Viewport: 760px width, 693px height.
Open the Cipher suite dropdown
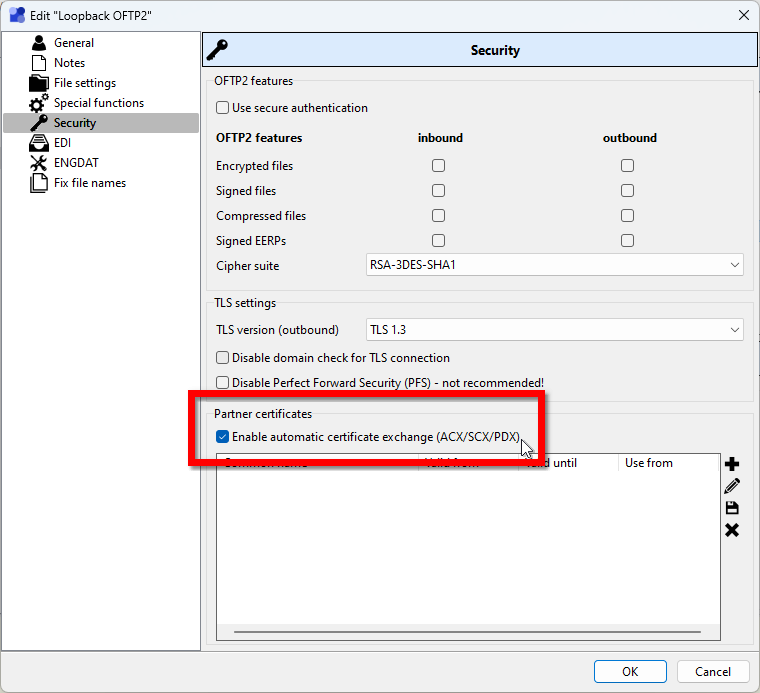coord(555,265)
